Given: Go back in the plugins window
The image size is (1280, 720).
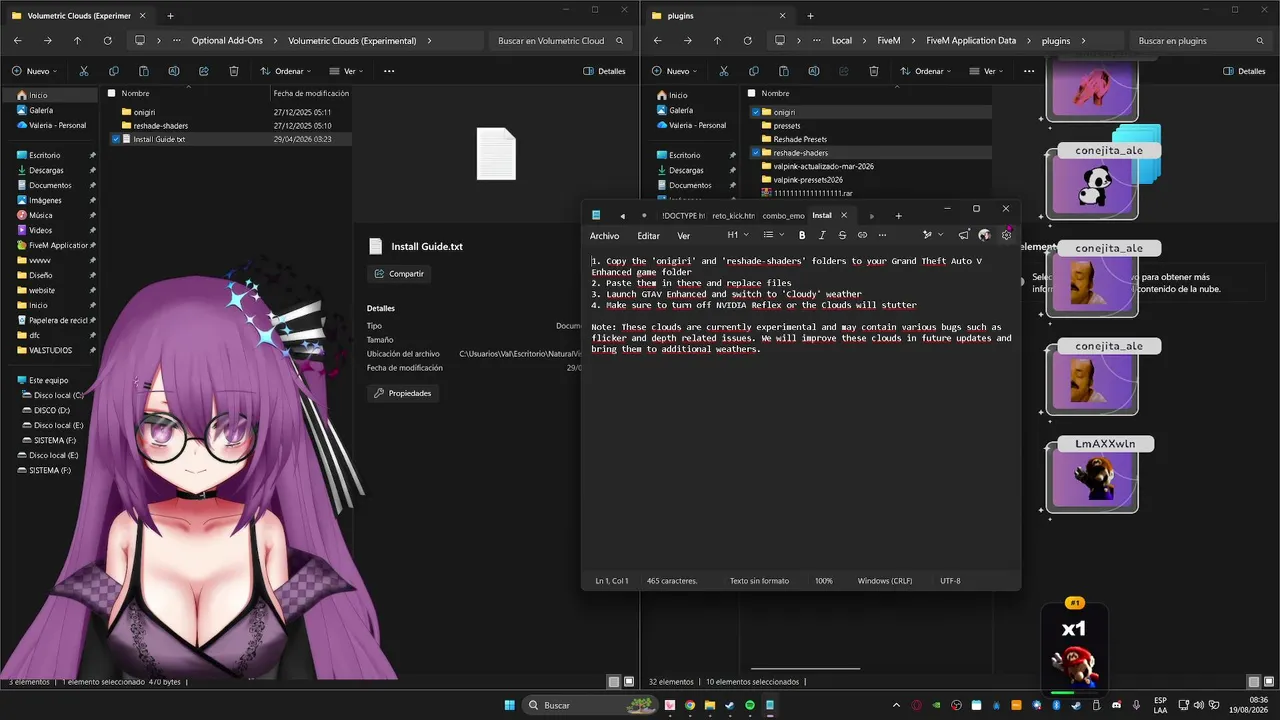Looking at the screenshot, I should (x=657, y=41).
